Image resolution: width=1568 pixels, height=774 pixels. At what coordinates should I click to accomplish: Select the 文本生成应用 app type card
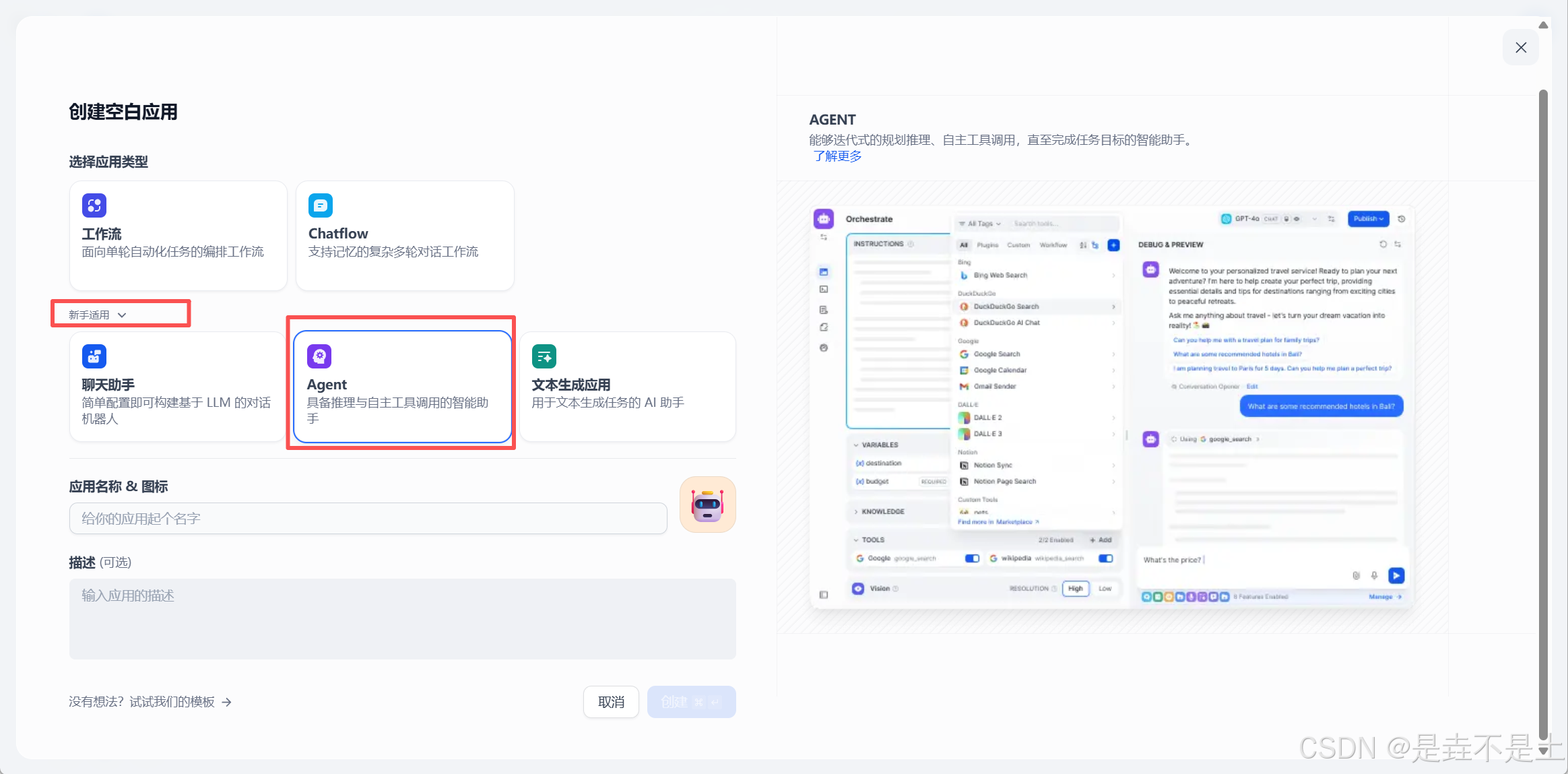627,387
